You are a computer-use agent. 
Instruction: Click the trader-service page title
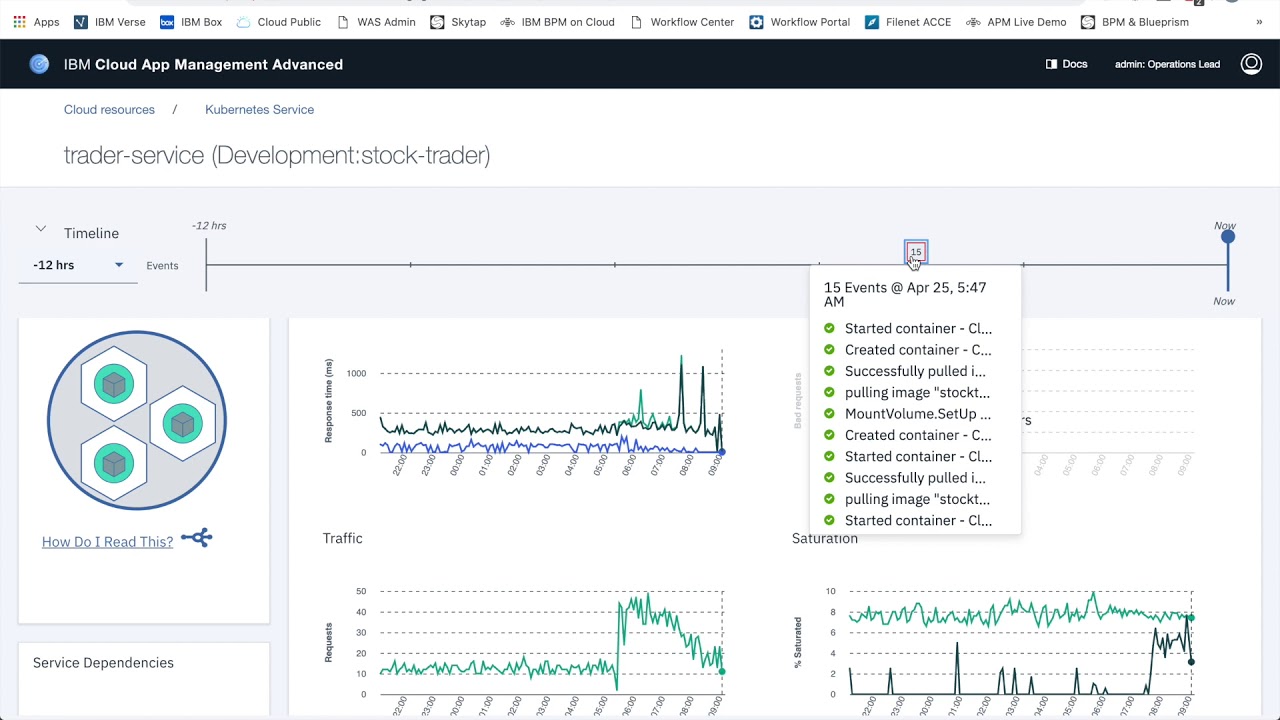tap(277, 155)
